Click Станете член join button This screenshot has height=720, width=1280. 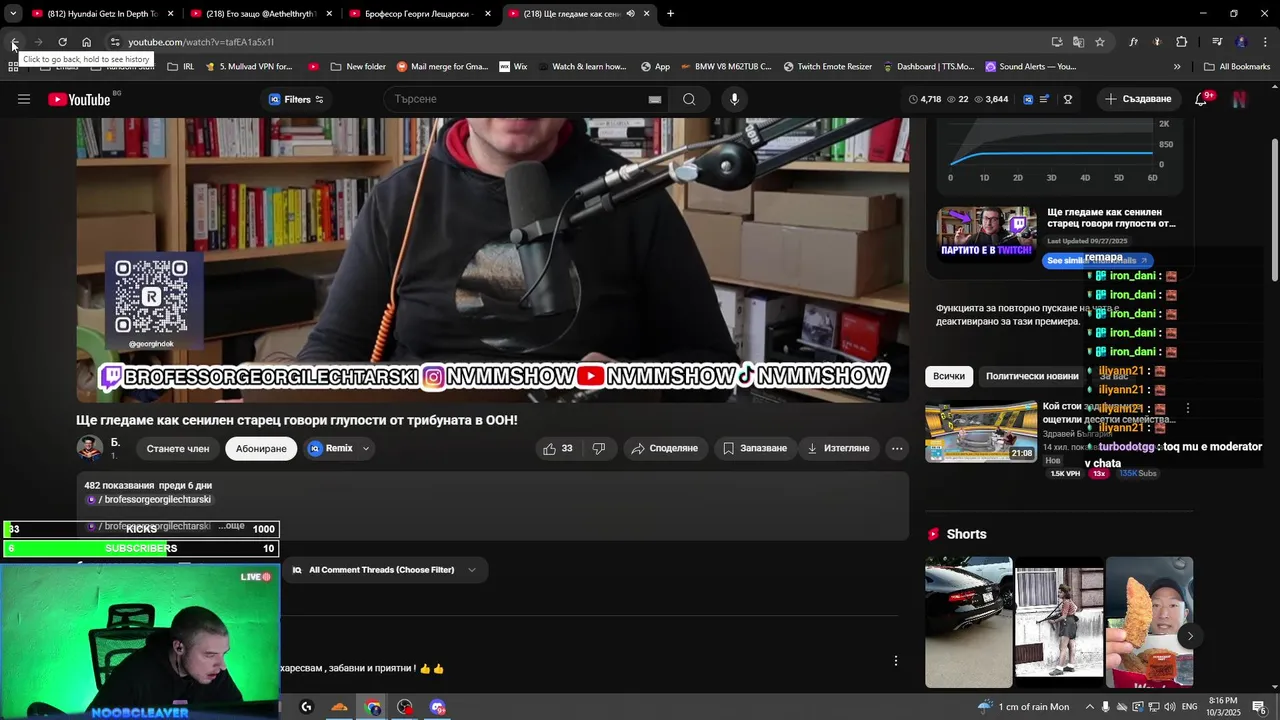pyautogui.click(x=178, y=449)
